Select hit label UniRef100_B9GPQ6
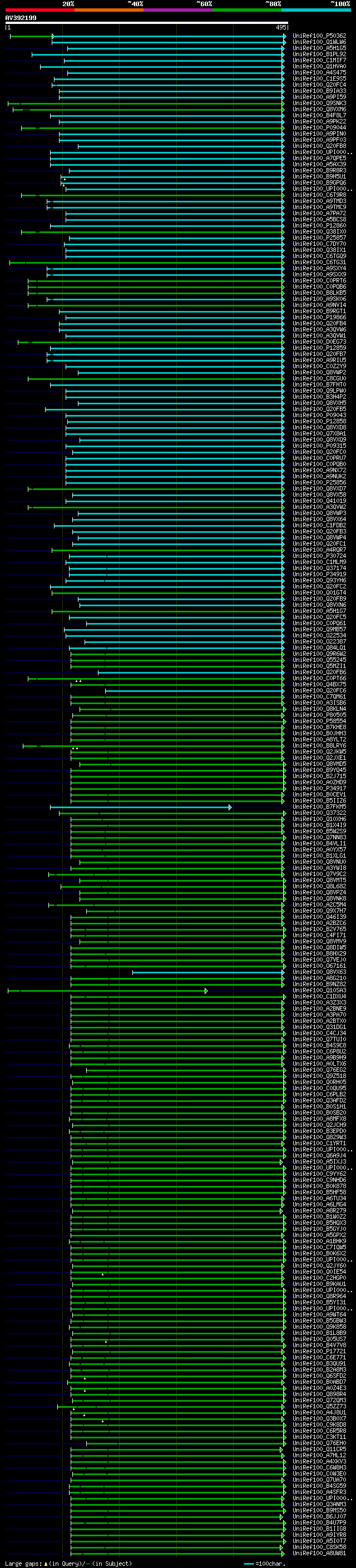 click(319, 182)
